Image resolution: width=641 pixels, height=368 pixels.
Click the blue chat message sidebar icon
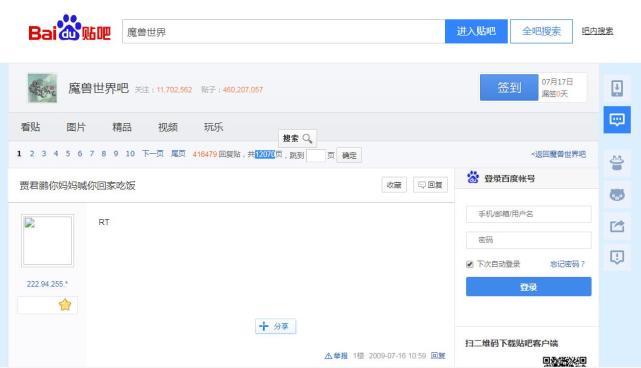point(617,119)
